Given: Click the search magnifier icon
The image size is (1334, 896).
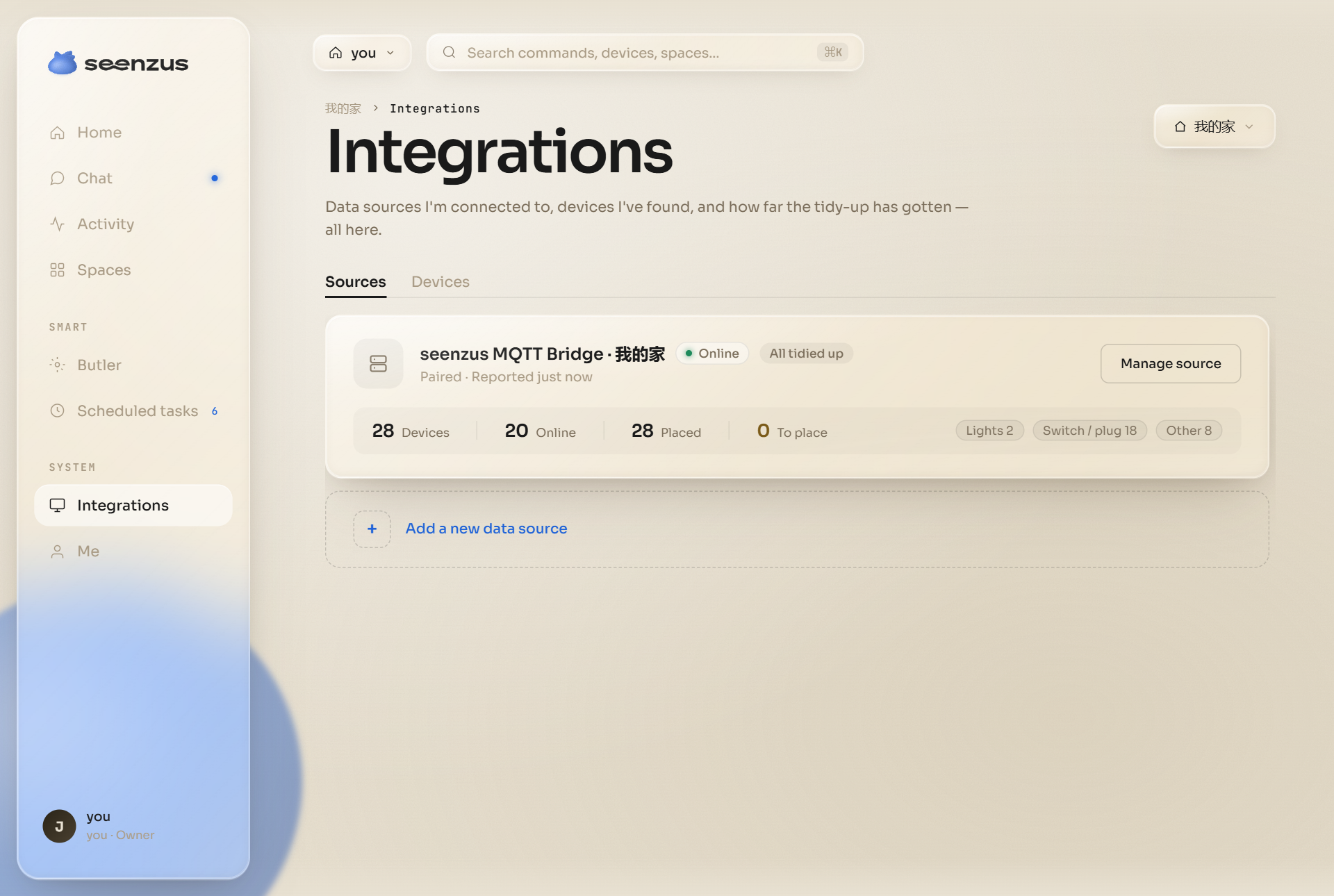Looking at the screenshot, I should [450, 53].
